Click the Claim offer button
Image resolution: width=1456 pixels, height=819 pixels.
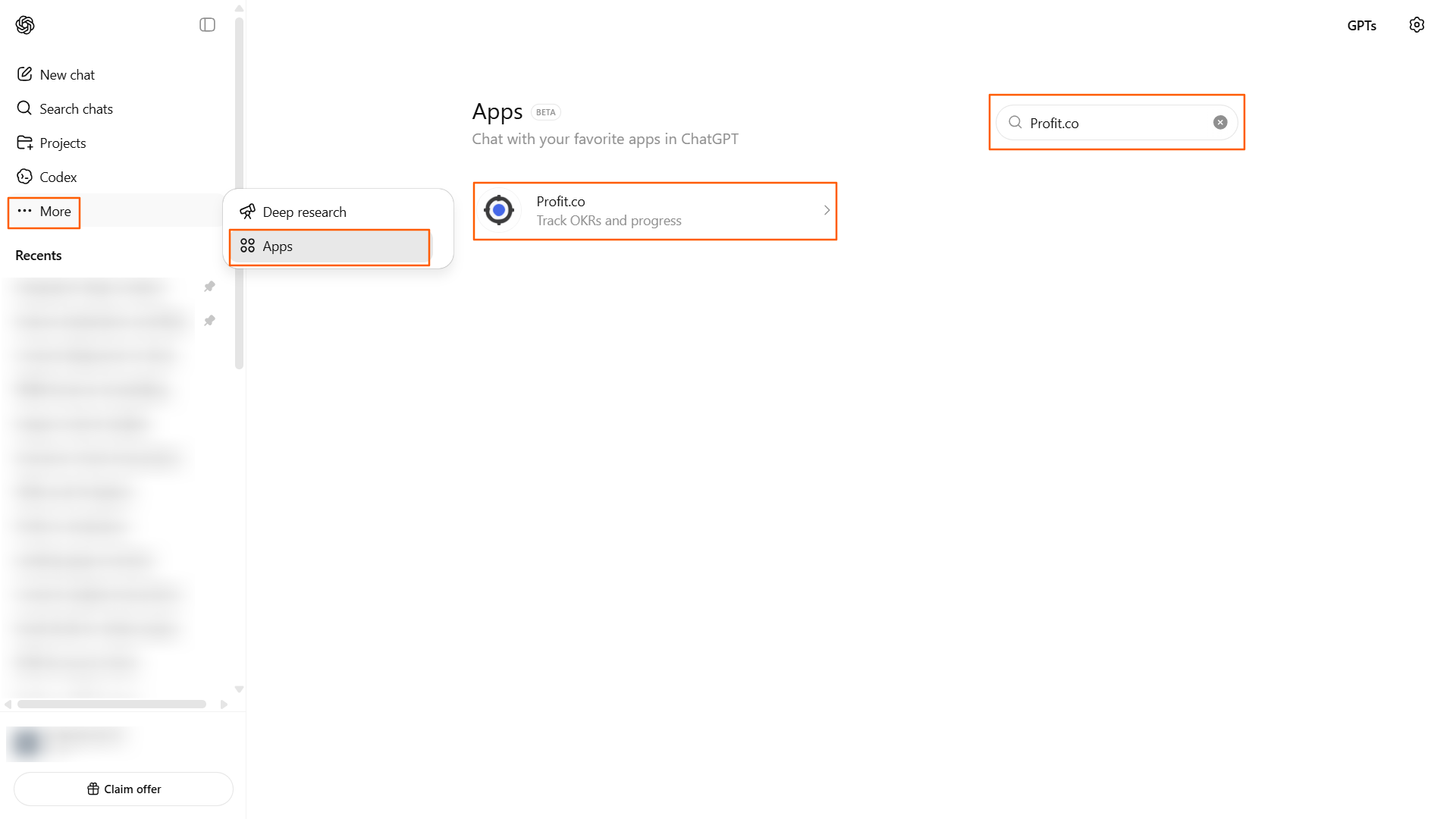pyautogui.click(x=124, y=789)
